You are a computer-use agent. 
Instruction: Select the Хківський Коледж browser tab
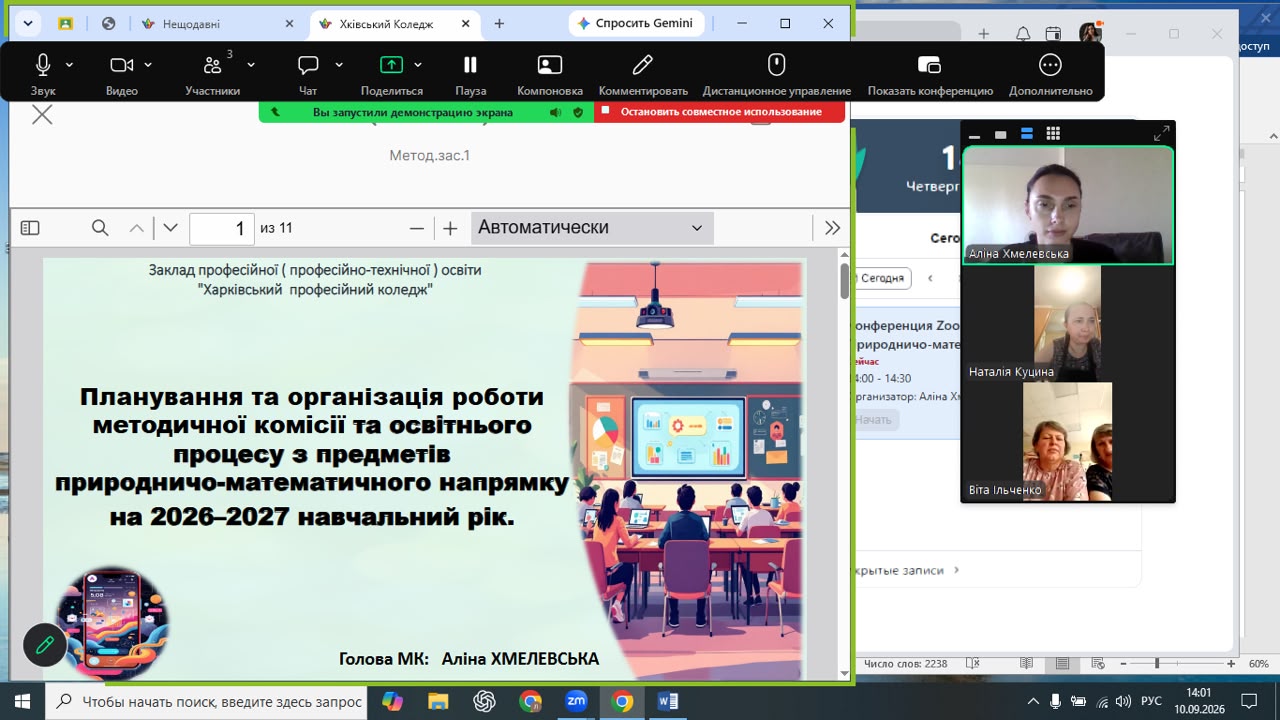(390, 24)
